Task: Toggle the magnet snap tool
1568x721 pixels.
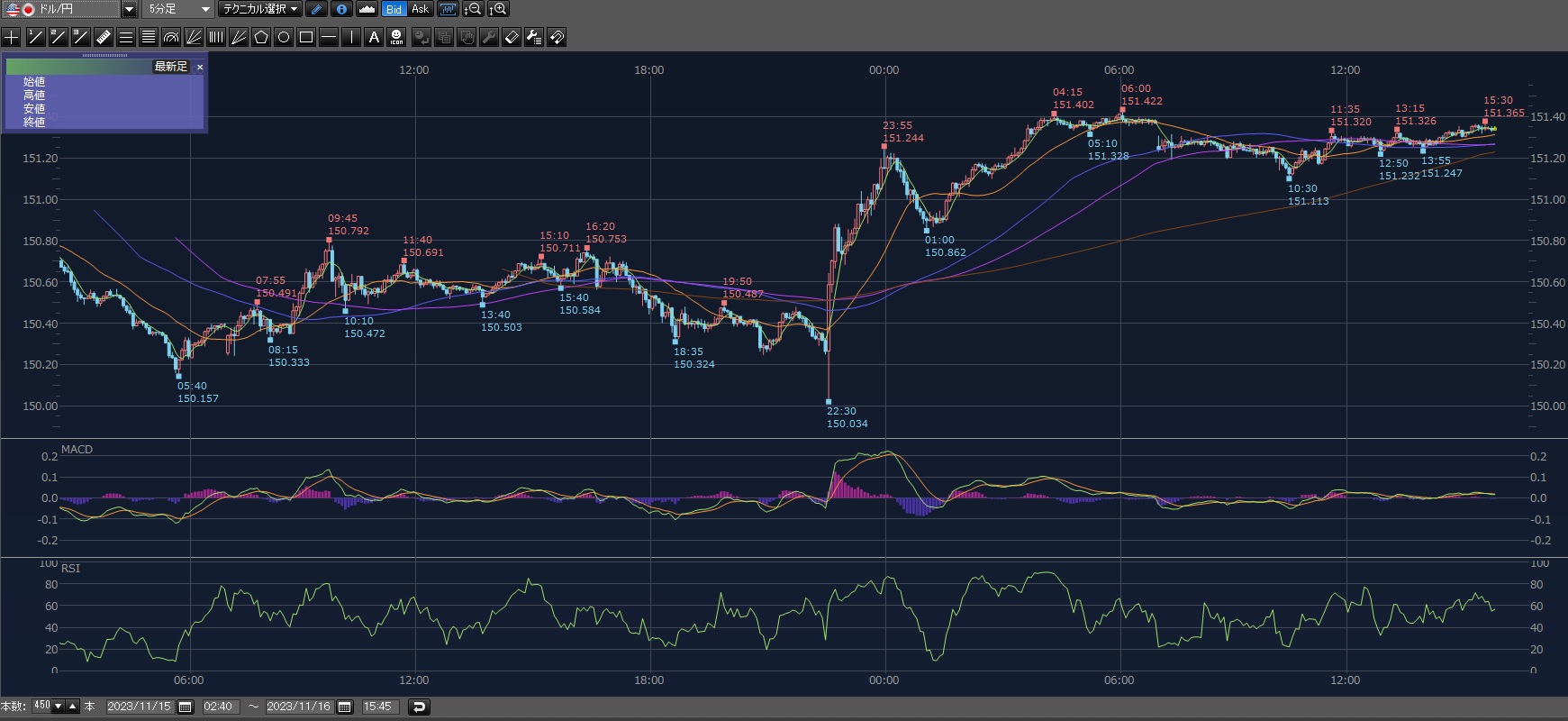Action: (x=557, y=37)
